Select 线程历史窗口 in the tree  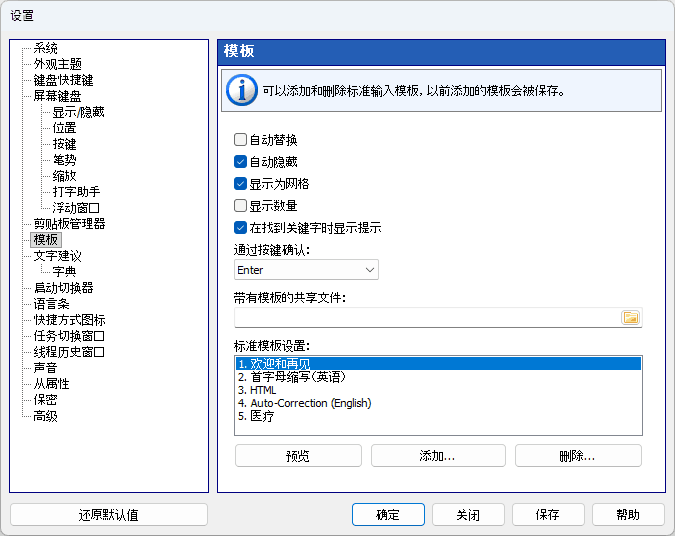click(69, 352)
